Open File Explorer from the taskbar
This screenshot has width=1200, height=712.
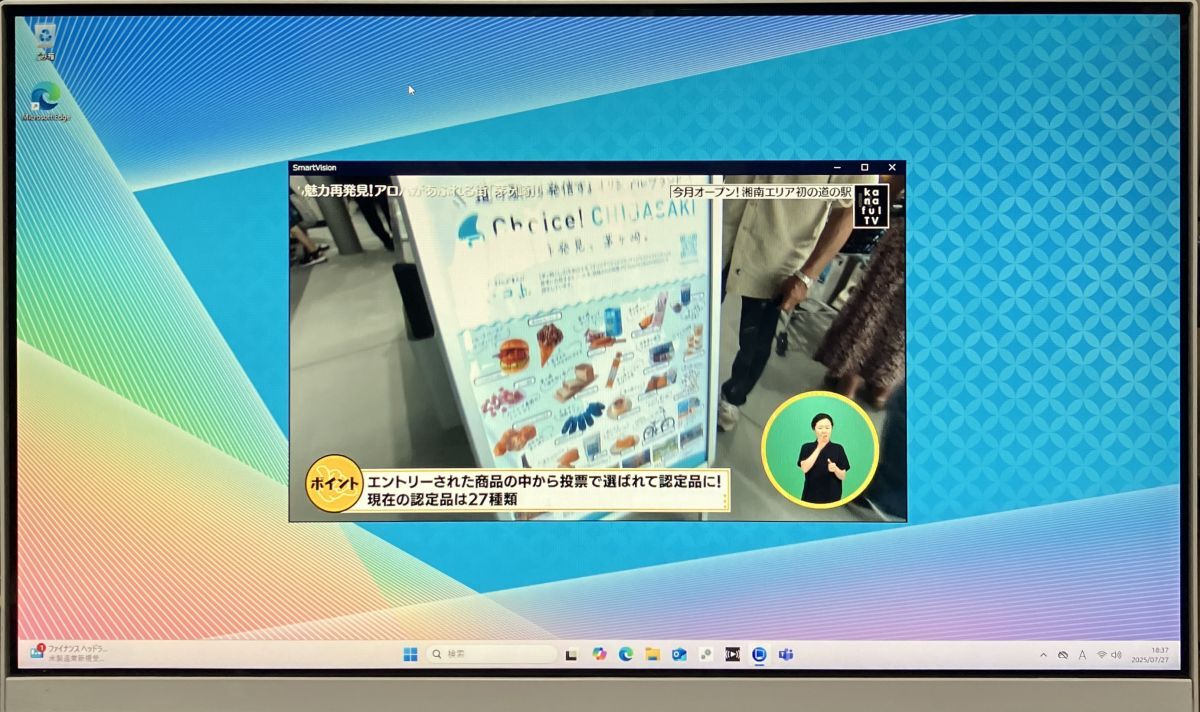click(x=652, y=654)
